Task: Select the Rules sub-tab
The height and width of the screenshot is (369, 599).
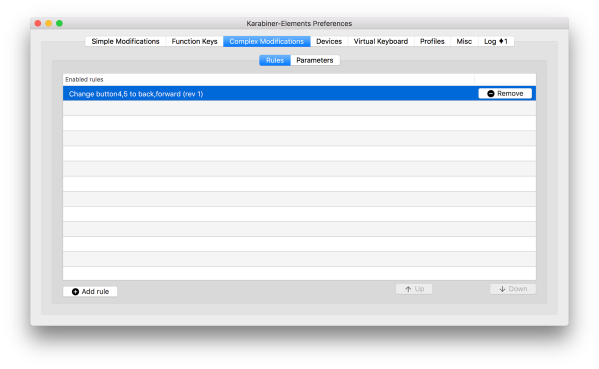Action: click(x=275, y=60)
